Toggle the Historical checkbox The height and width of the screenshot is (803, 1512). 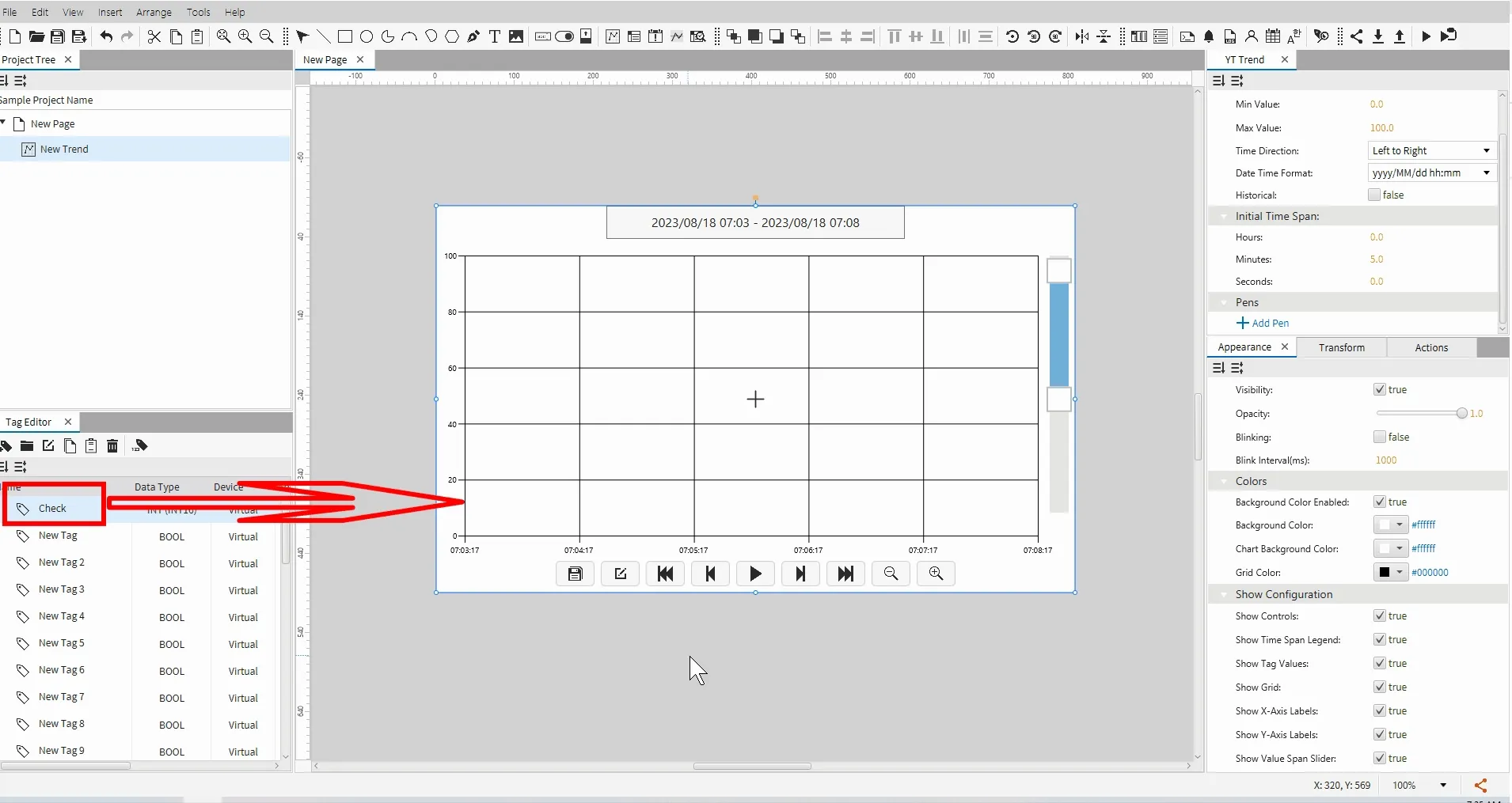pyautogui.click(x=1374, y=195)
